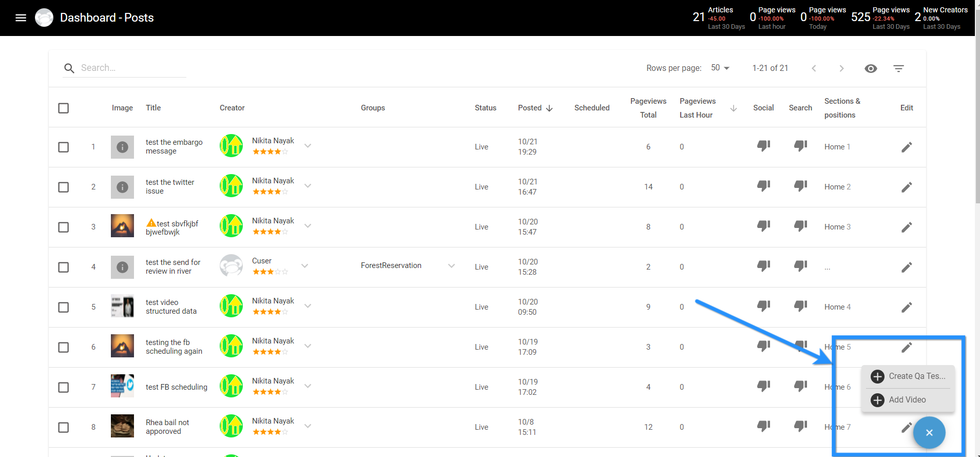Click the Social thumbs-down icon in row 2
Viewport: 980px width, 457px height.
click(763, 186)
